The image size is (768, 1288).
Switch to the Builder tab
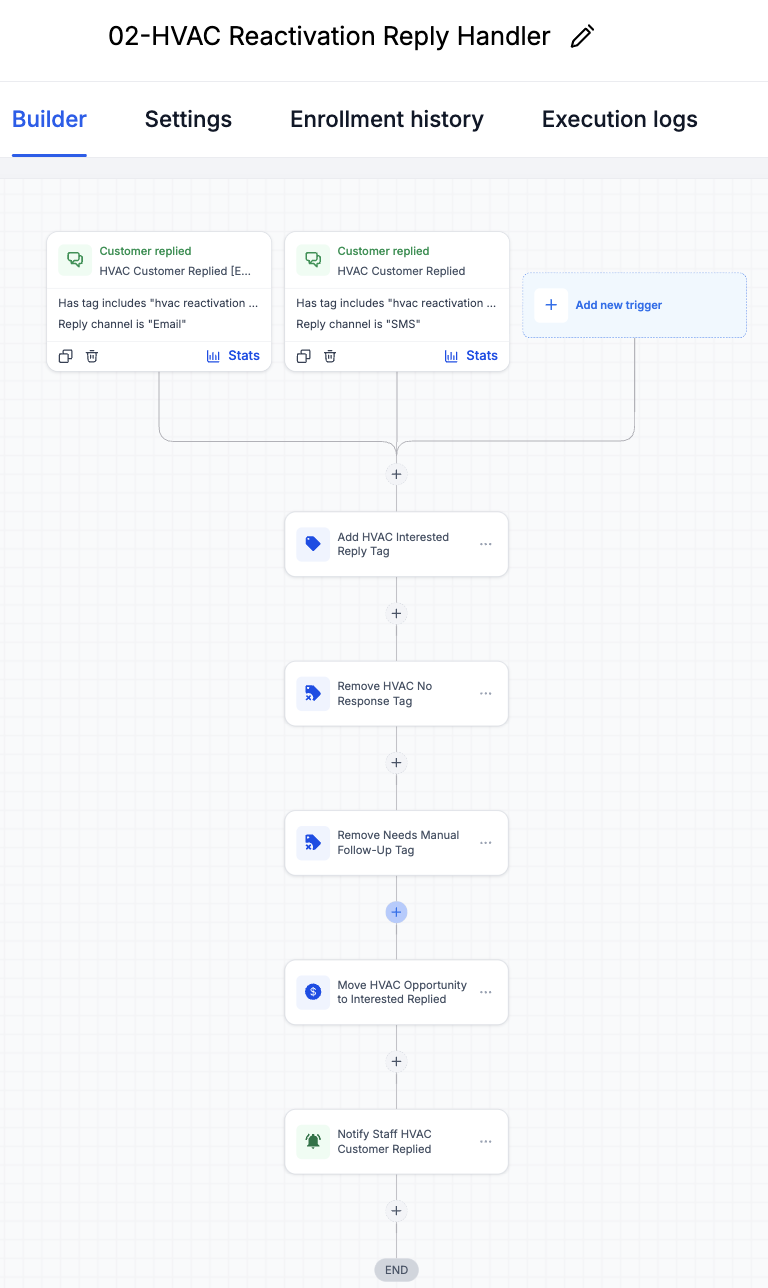tap(49, 120)
